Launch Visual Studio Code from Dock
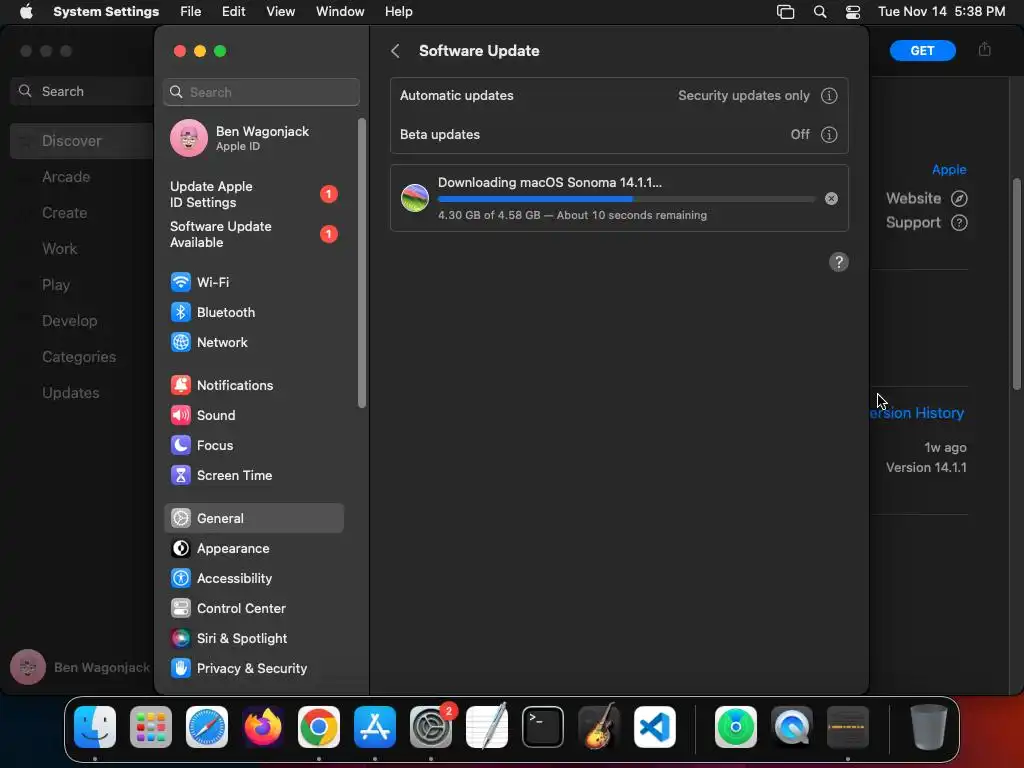This screenshot has height=768, width=1024. click(655, 728)
